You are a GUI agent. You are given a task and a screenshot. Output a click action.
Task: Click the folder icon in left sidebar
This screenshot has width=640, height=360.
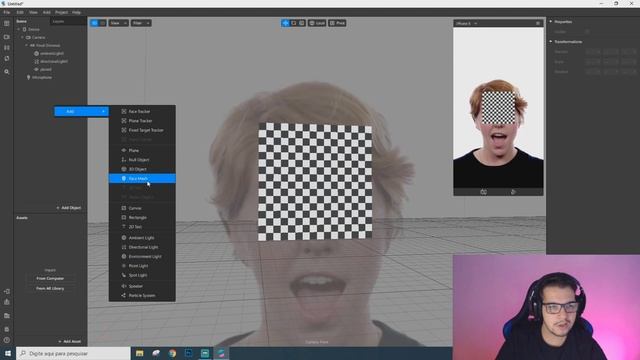click(7, 316)
